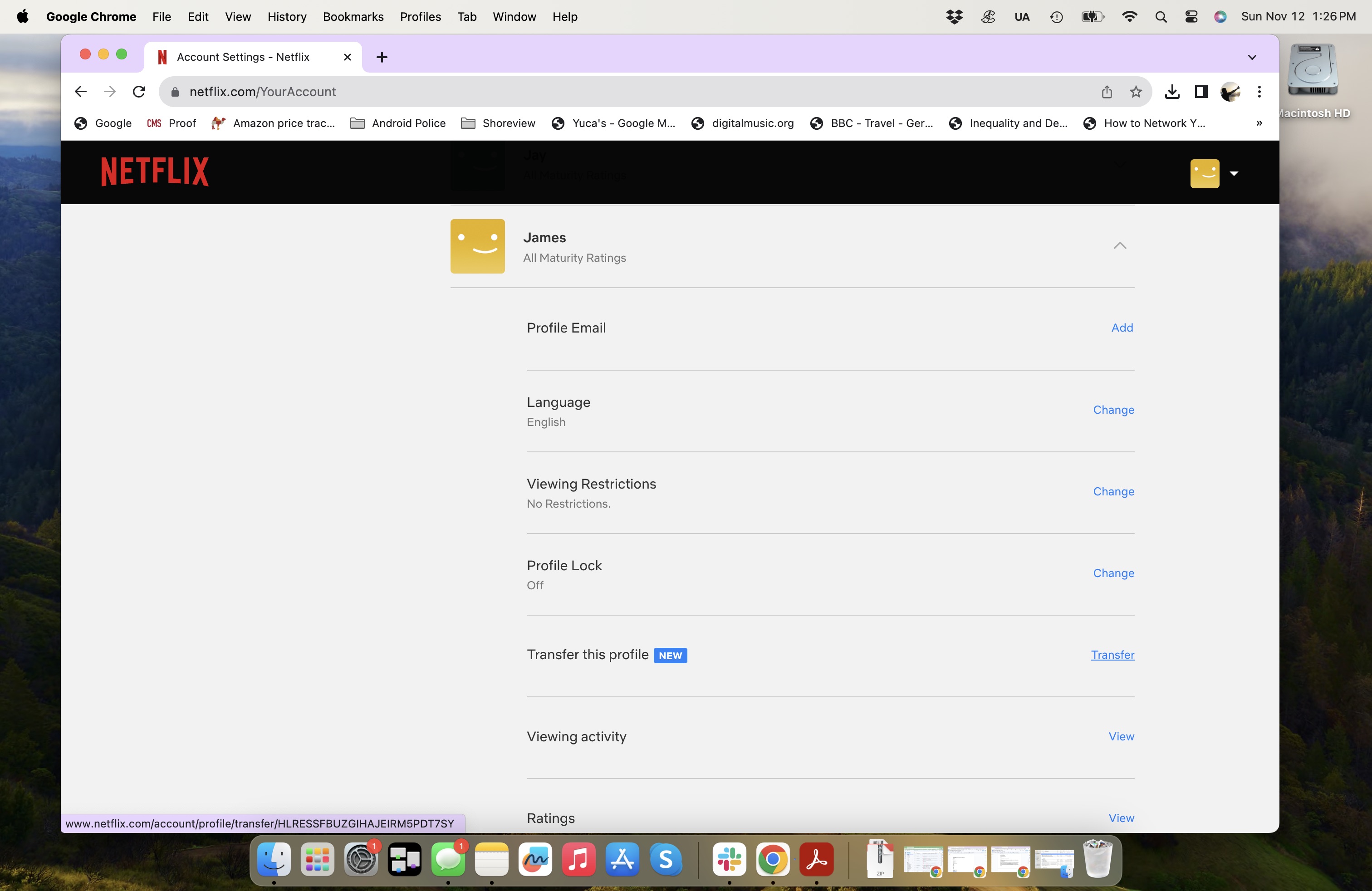The width and height of the screenshot is (1372, 891).
Task: View the Ratings
Action: (x=1121, y=818)
